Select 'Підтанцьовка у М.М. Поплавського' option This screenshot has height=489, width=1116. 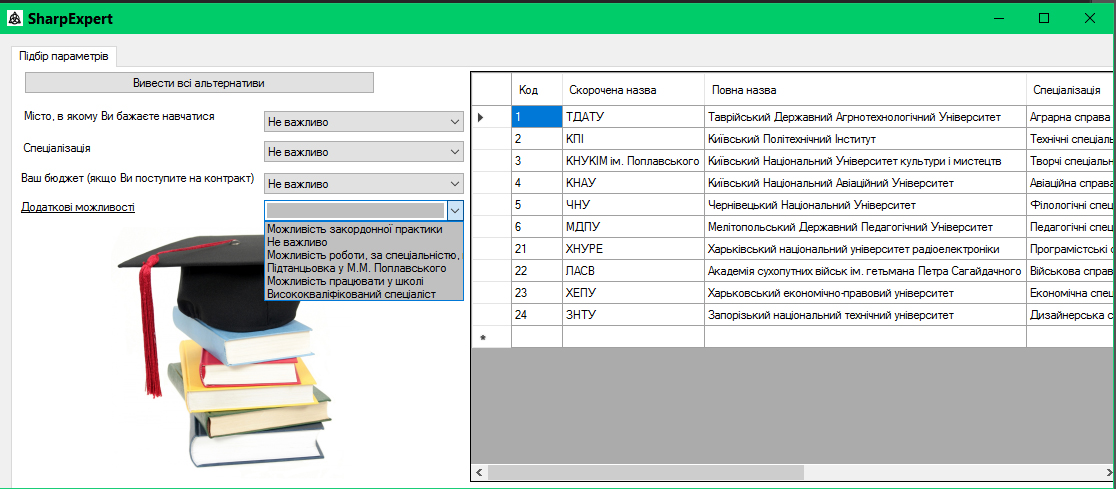[x=355, y=268]
